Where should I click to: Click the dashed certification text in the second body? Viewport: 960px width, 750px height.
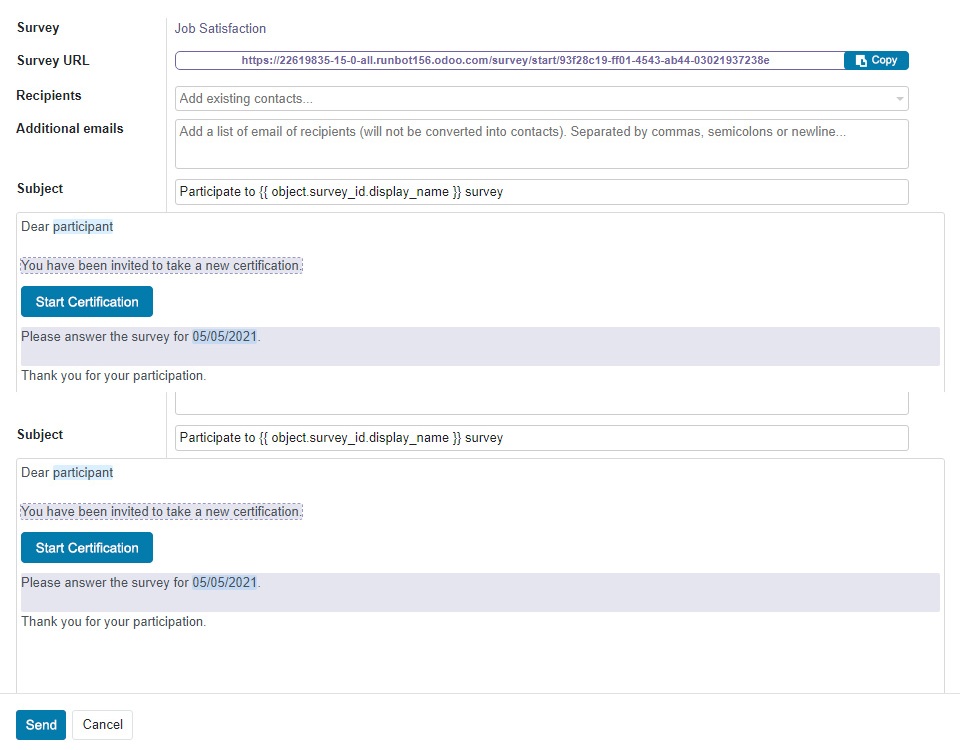162,512
